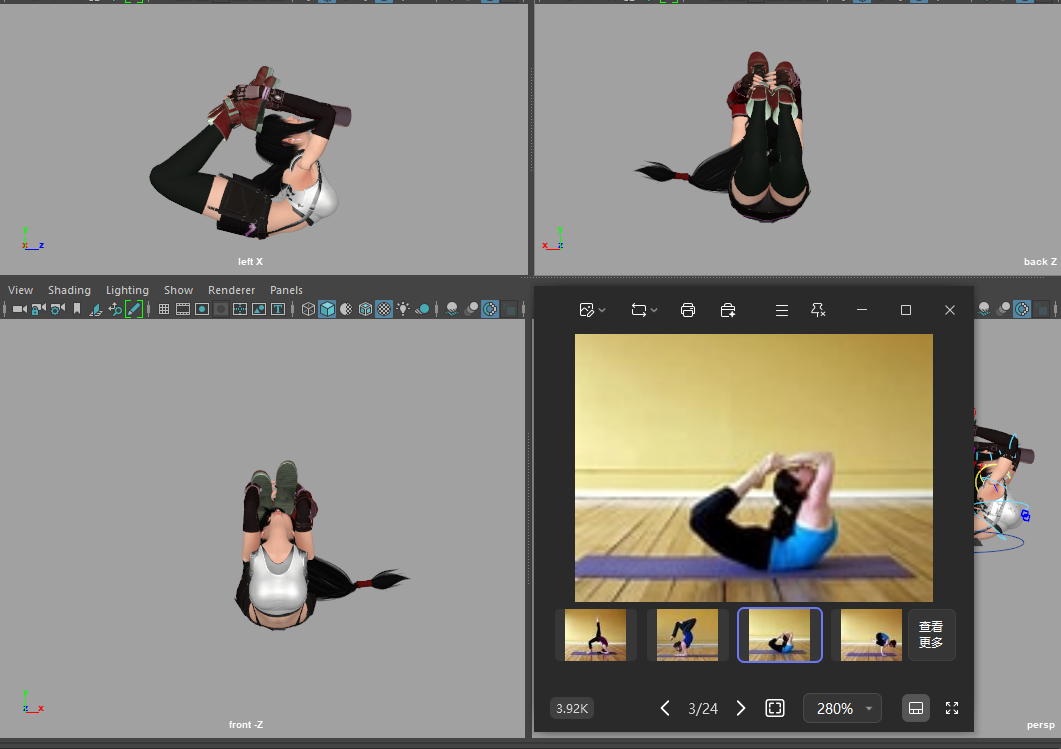Select the highlighted third pose thumbnail
Screen dimensions: 1061x749
(x=780, y=635)
